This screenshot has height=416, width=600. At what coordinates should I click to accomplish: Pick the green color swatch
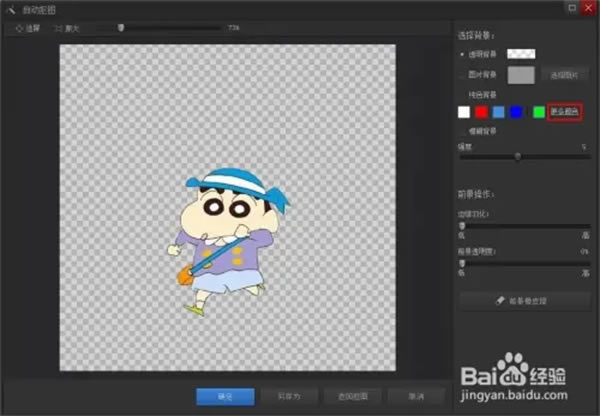[539, 112]
